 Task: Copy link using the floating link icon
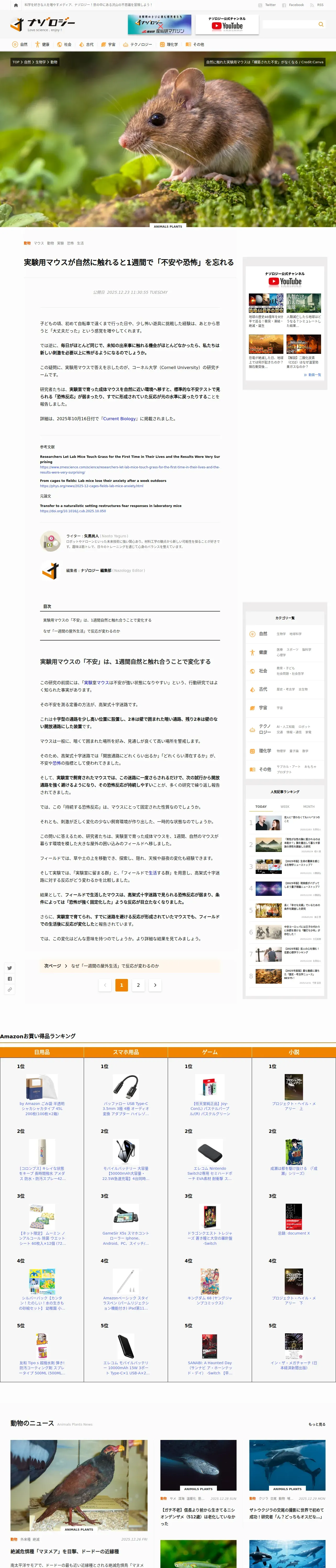click(x=10, y=990)
